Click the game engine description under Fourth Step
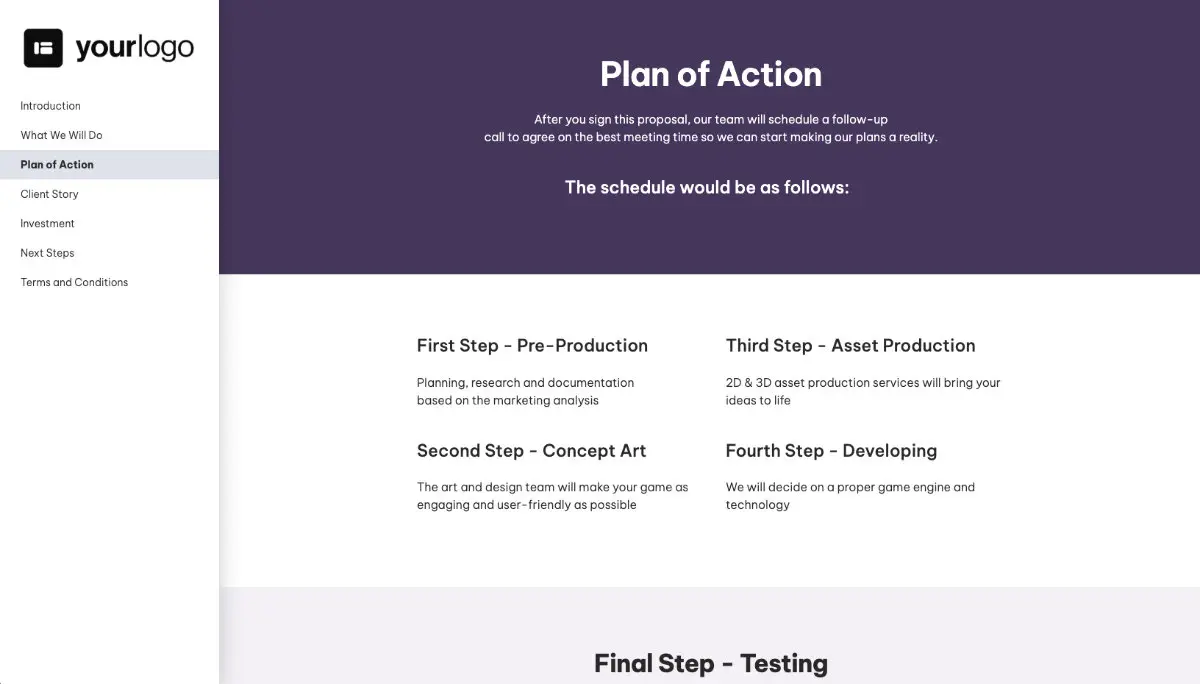The width and height of the screenshot is (1200, 684). click(850, 495)
